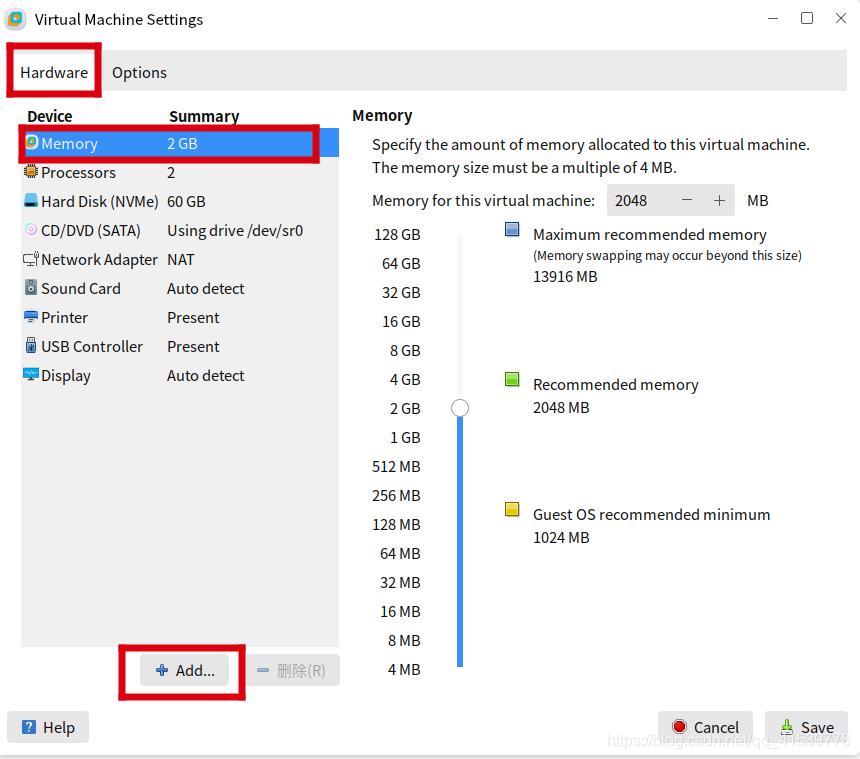Click the VMware logo in the title bar
Screen dimensions: 860x759
pyautogui.click(x=15, y=19)
